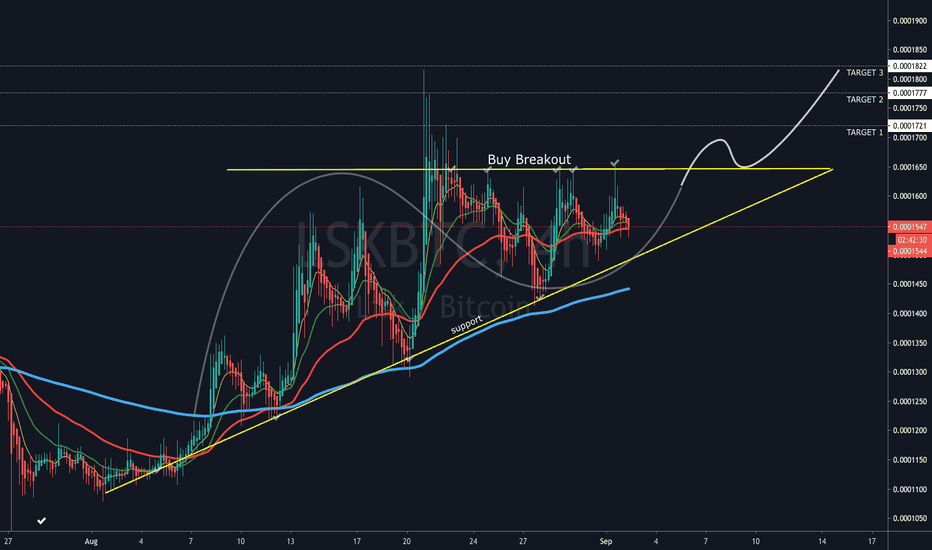Click the 0.0001050 price axis label
The image size is (932, 550).
coord(909,518)
